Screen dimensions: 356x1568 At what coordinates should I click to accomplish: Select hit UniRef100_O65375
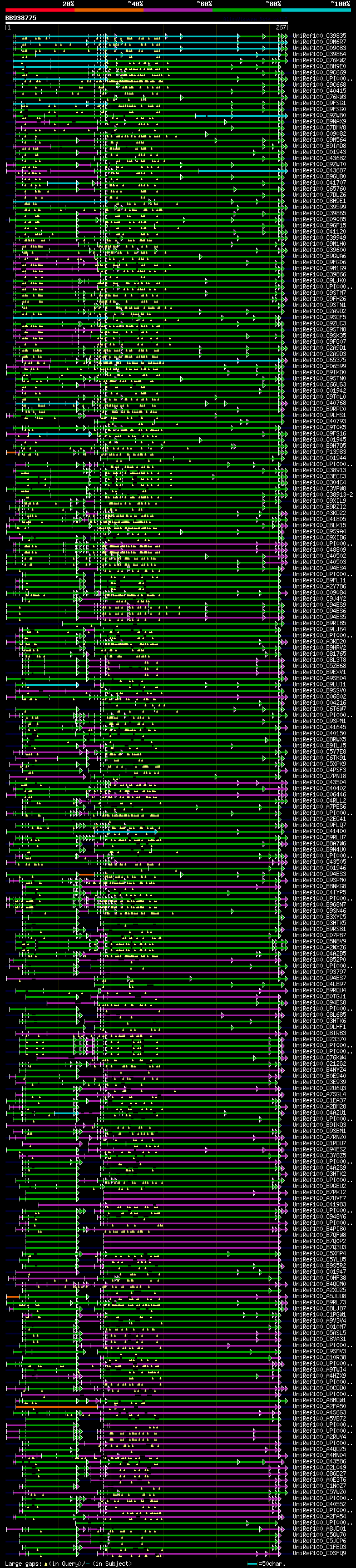[x=319, y=360]
